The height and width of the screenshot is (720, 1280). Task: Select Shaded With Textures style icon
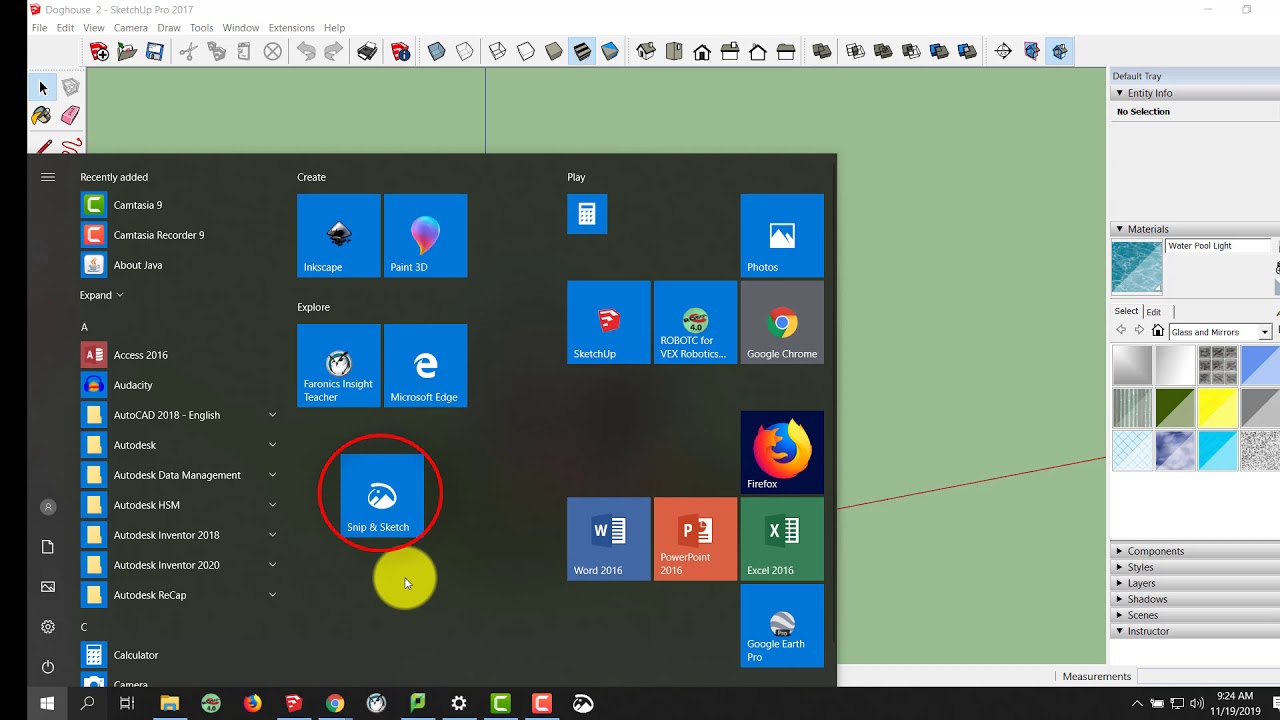tap(582, 52)
